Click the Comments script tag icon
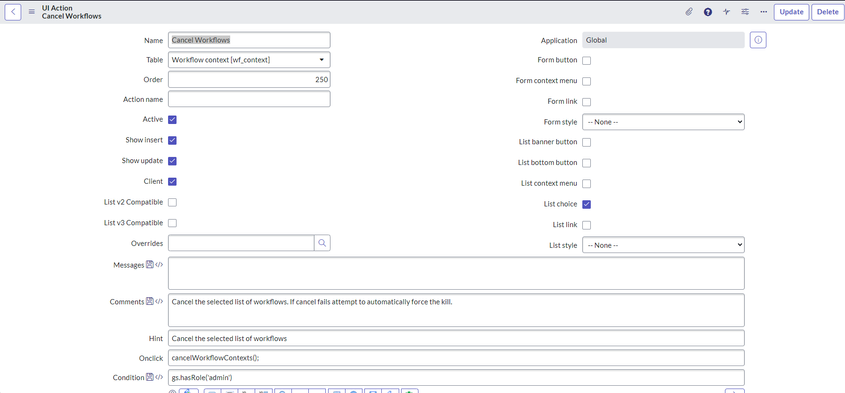 pyautogui.click(x=159, y=301)
